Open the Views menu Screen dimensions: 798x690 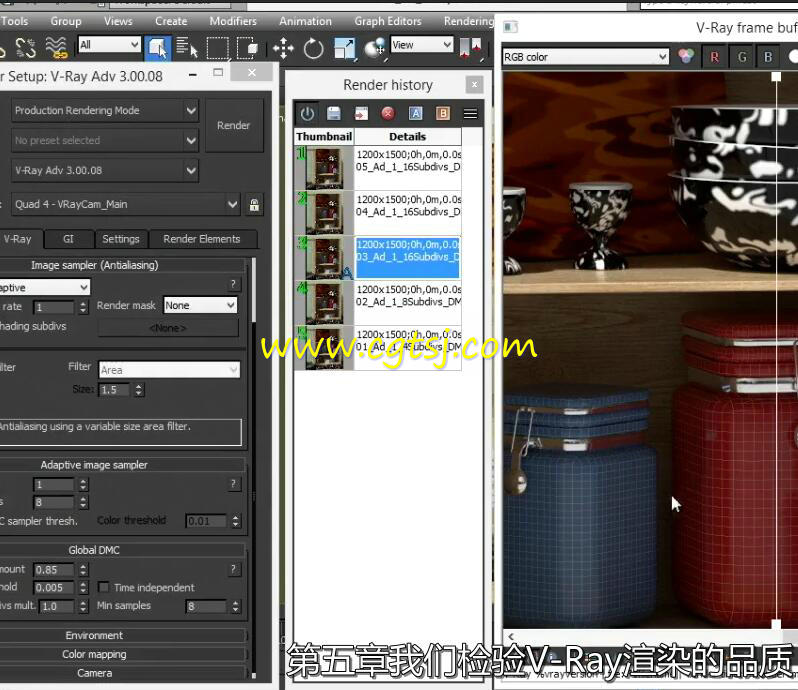[118, 21]
